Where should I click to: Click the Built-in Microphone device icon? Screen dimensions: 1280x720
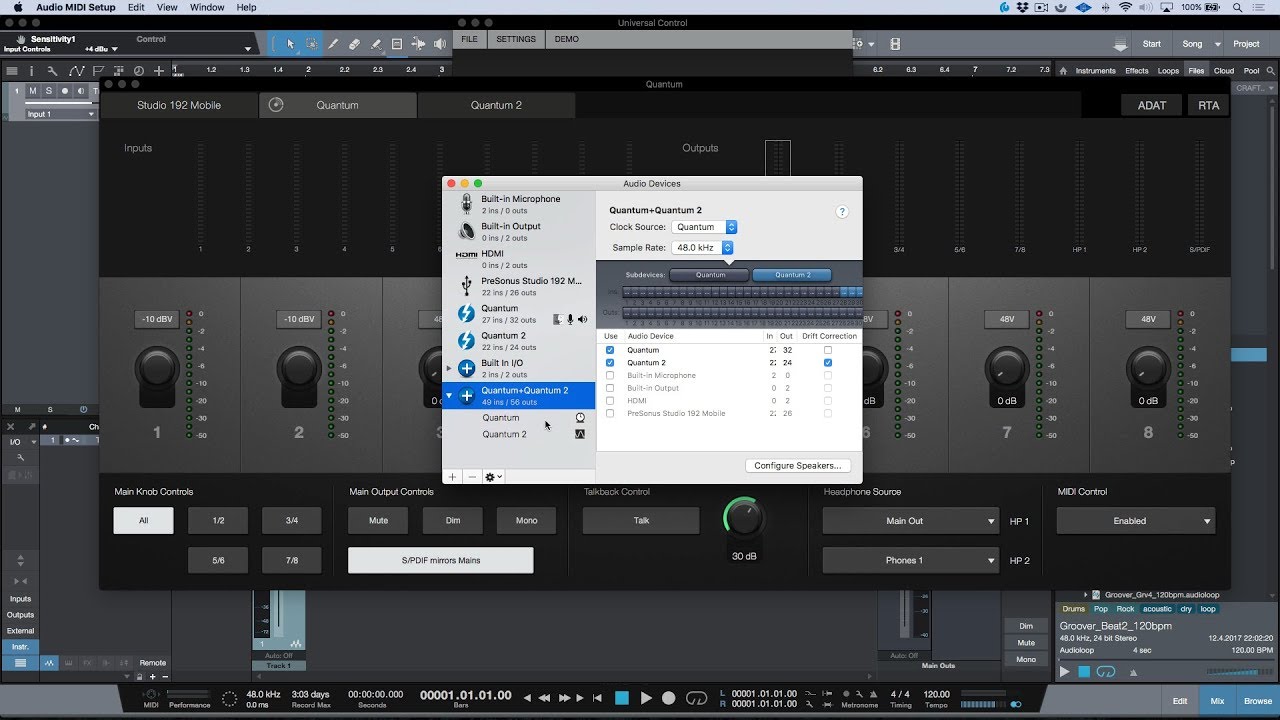466,204
